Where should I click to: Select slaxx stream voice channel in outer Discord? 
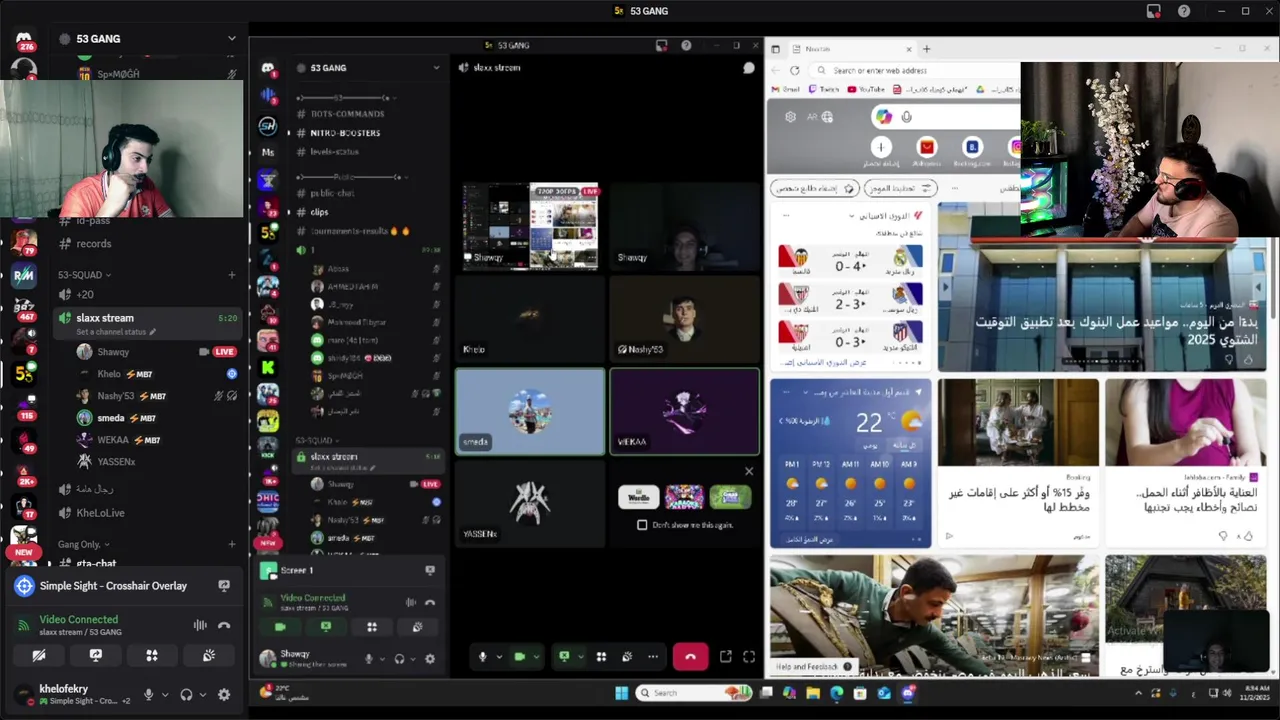coord(147,322)
